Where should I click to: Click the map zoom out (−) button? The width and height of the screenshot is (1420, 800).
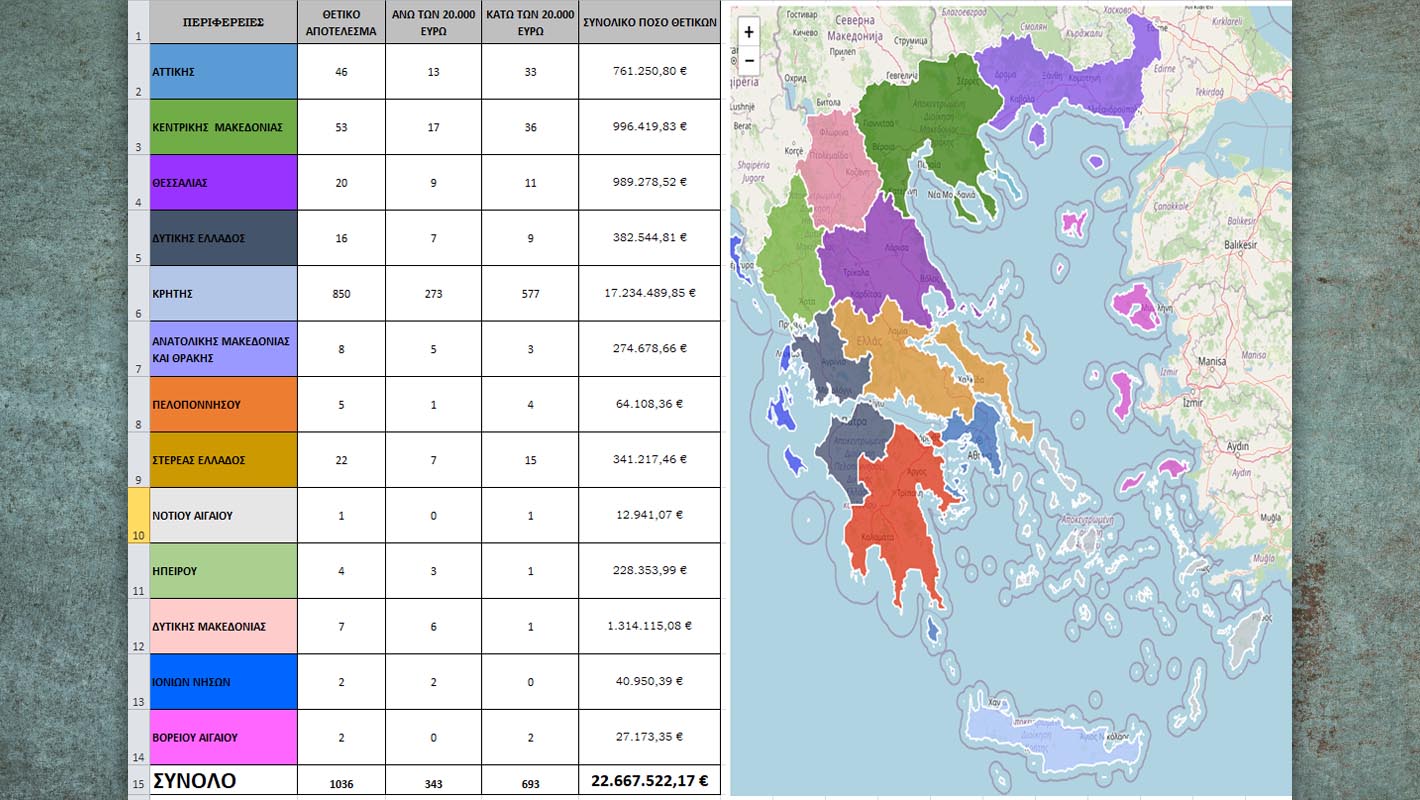[749, 61]
